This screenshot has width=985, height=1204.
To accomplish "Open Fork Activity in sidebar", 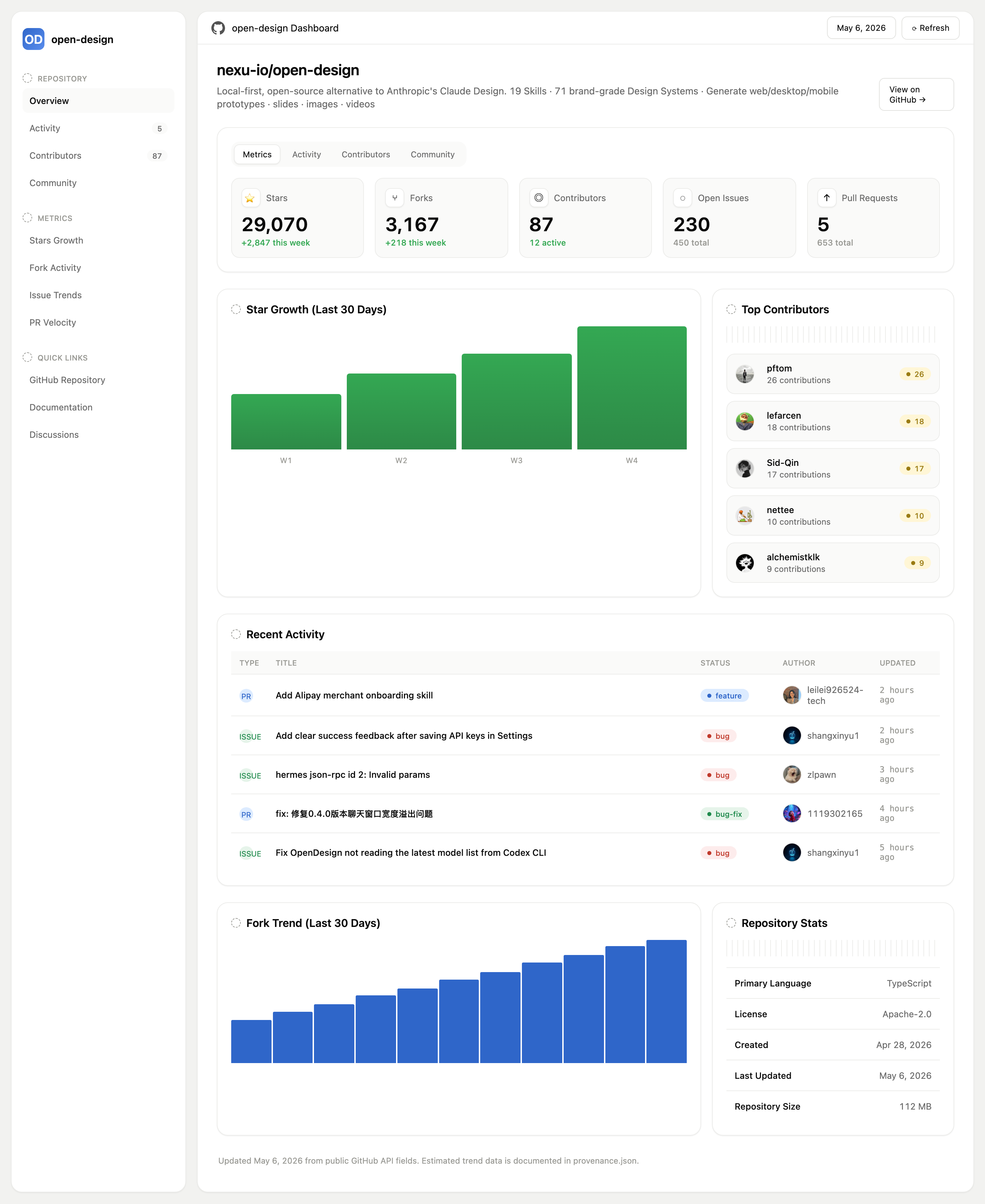I will coord(98,268).
